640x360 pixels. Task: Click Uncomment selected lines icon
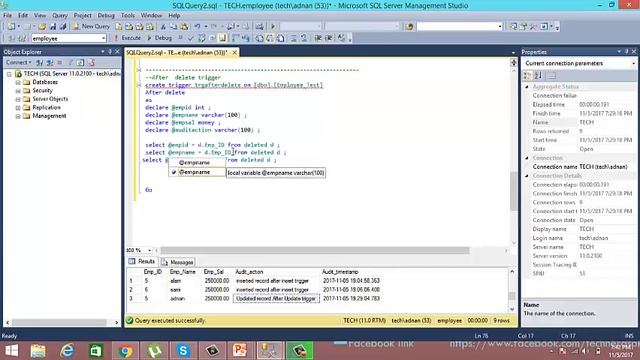point(304,38)
